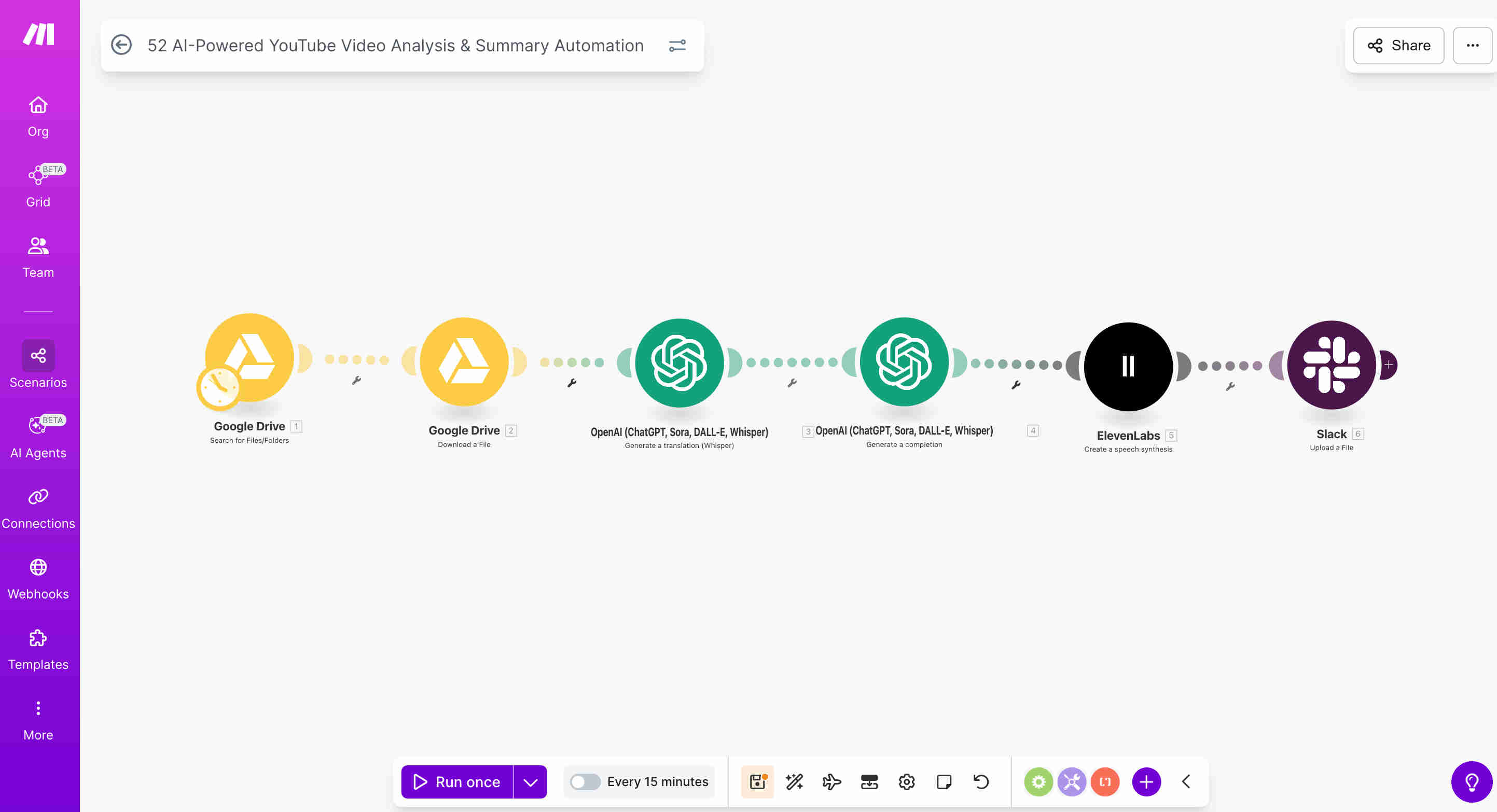Open Google Drive Search for Files/Folders module
The image size is (1497, 812).
(x=250, y=357)
